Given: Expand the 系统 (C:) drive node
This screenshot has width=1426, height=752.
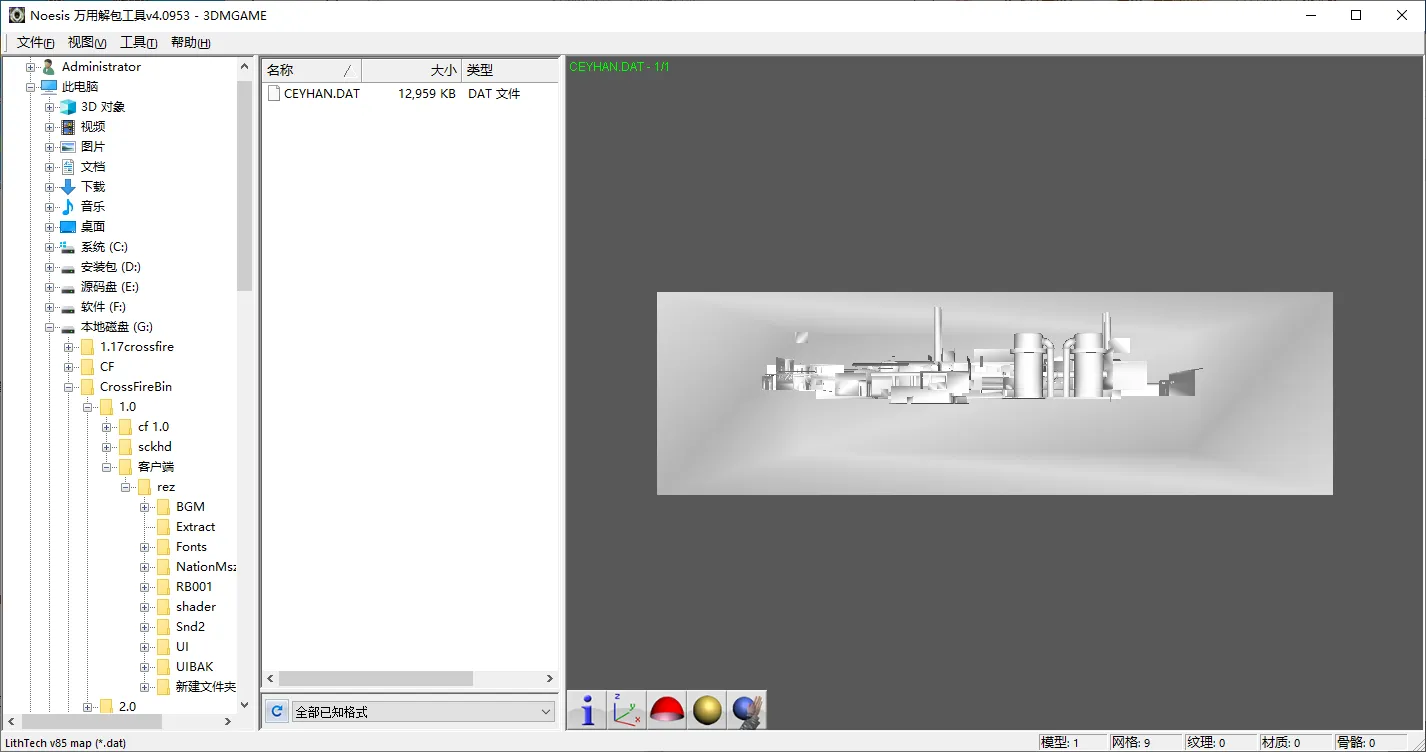Looking at the screenshot, I should (50, 247).
